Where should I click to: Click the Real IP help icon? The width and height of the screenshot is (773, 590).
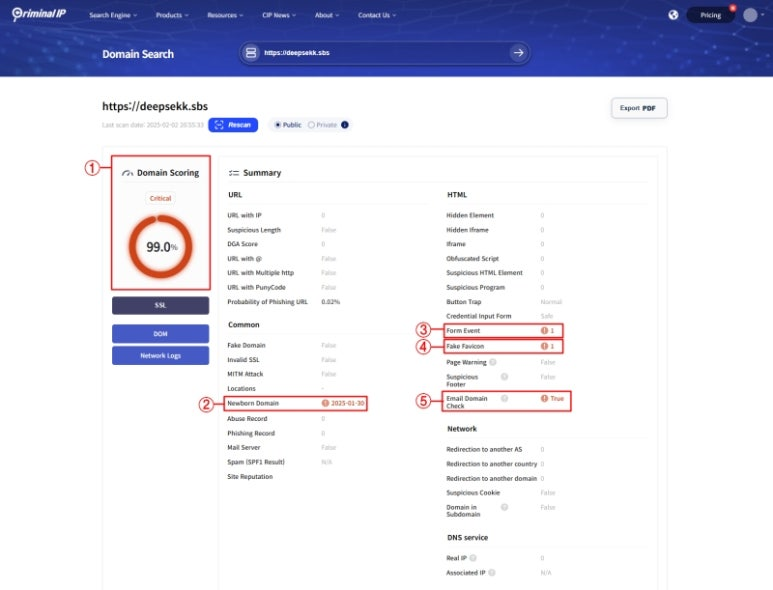tap(473, 558)
